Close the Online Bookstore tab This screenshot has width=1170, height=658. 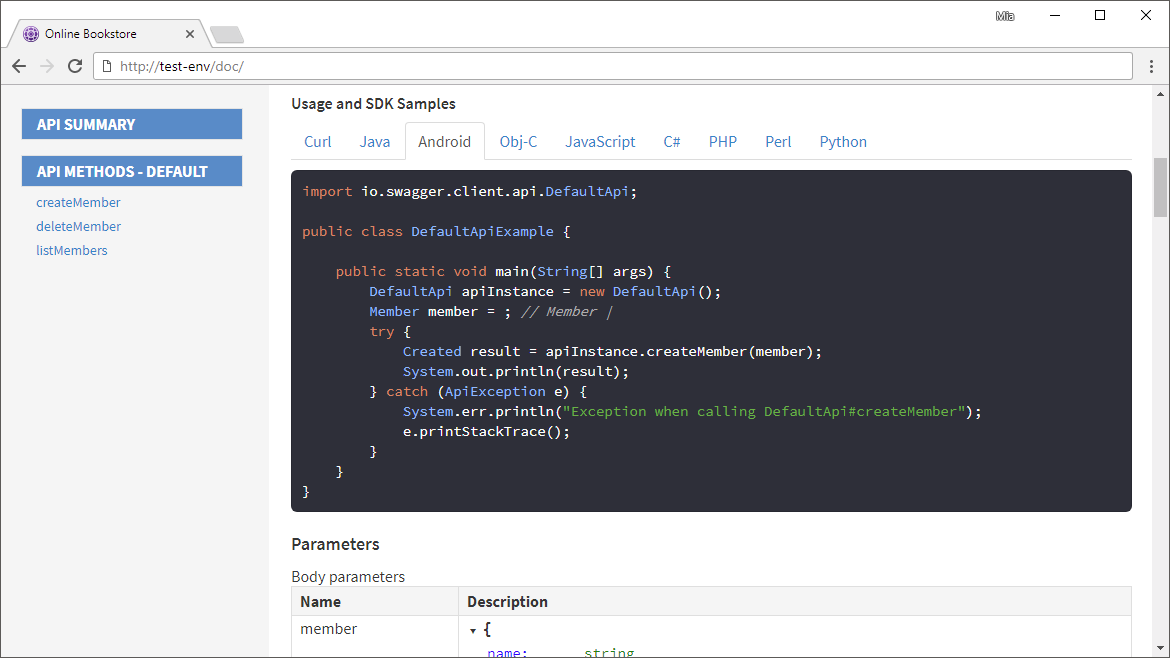(190, 34)
